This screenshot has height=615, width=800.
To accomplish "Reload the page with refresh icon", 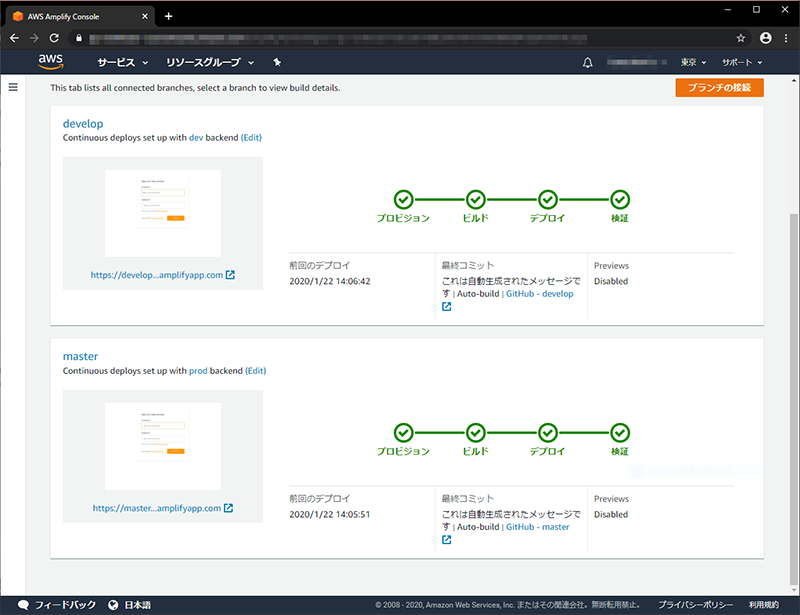I will tap(54, 38).
